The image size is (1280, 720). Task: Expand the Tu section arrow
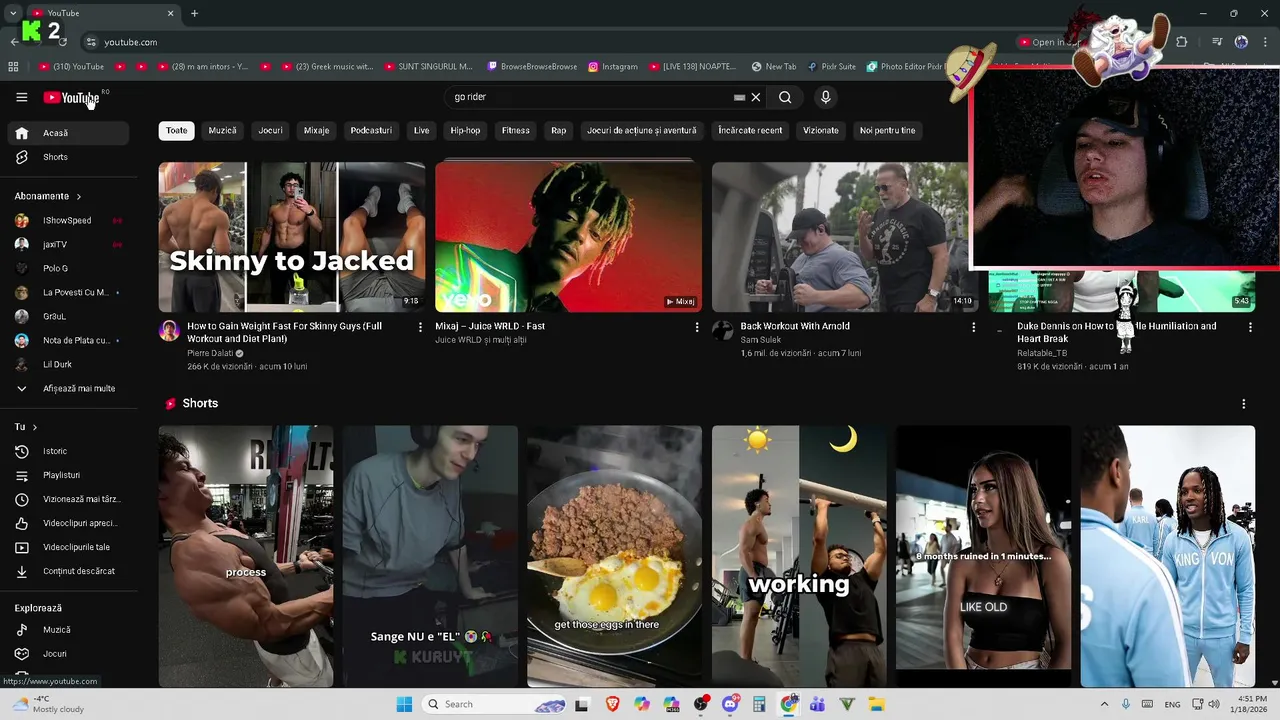[34, 427]
